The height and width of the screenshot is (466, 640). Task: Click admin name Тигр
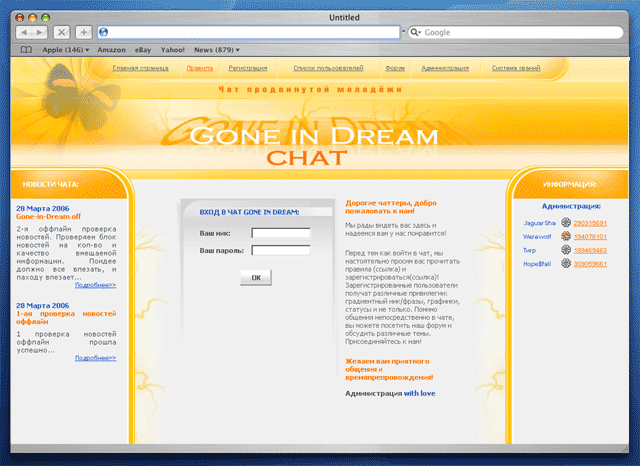(529, 251)
